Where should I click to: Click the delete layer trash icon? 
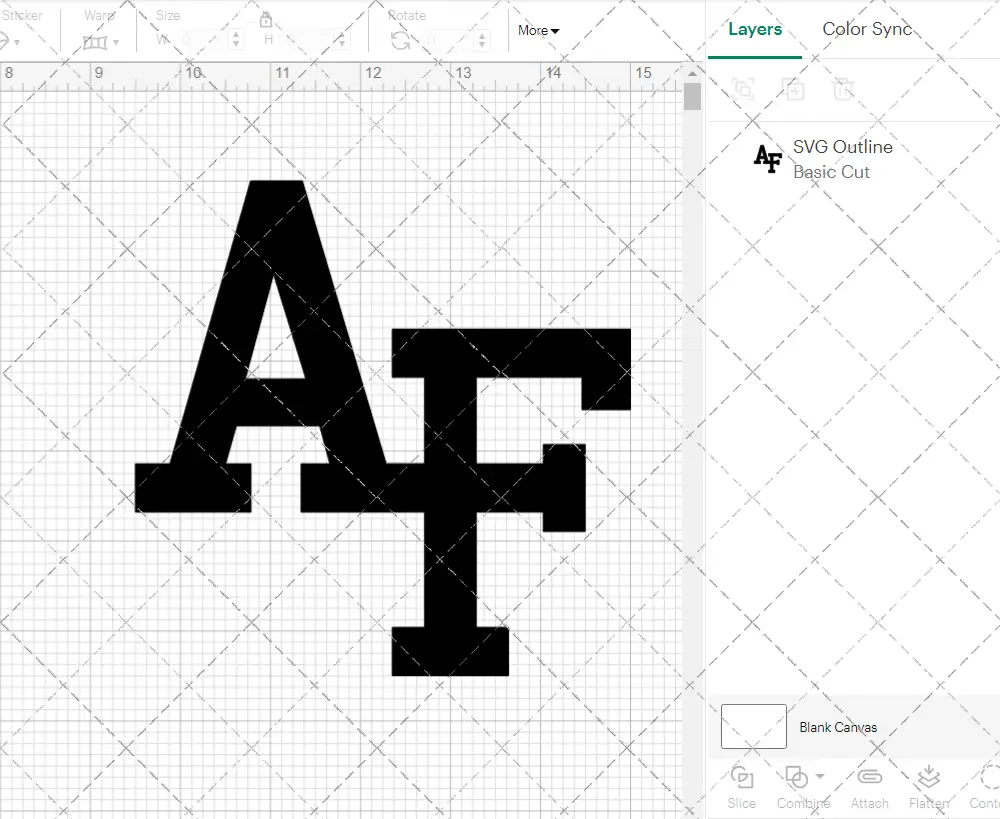click(843, 89)
